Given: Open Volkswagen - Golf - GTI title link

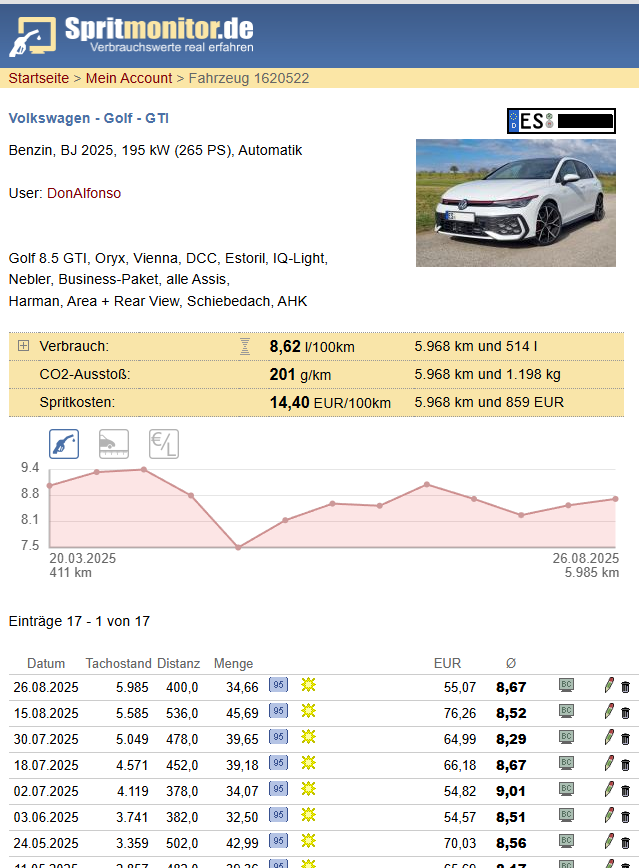Looking at the screenshot, I should 89,118.
